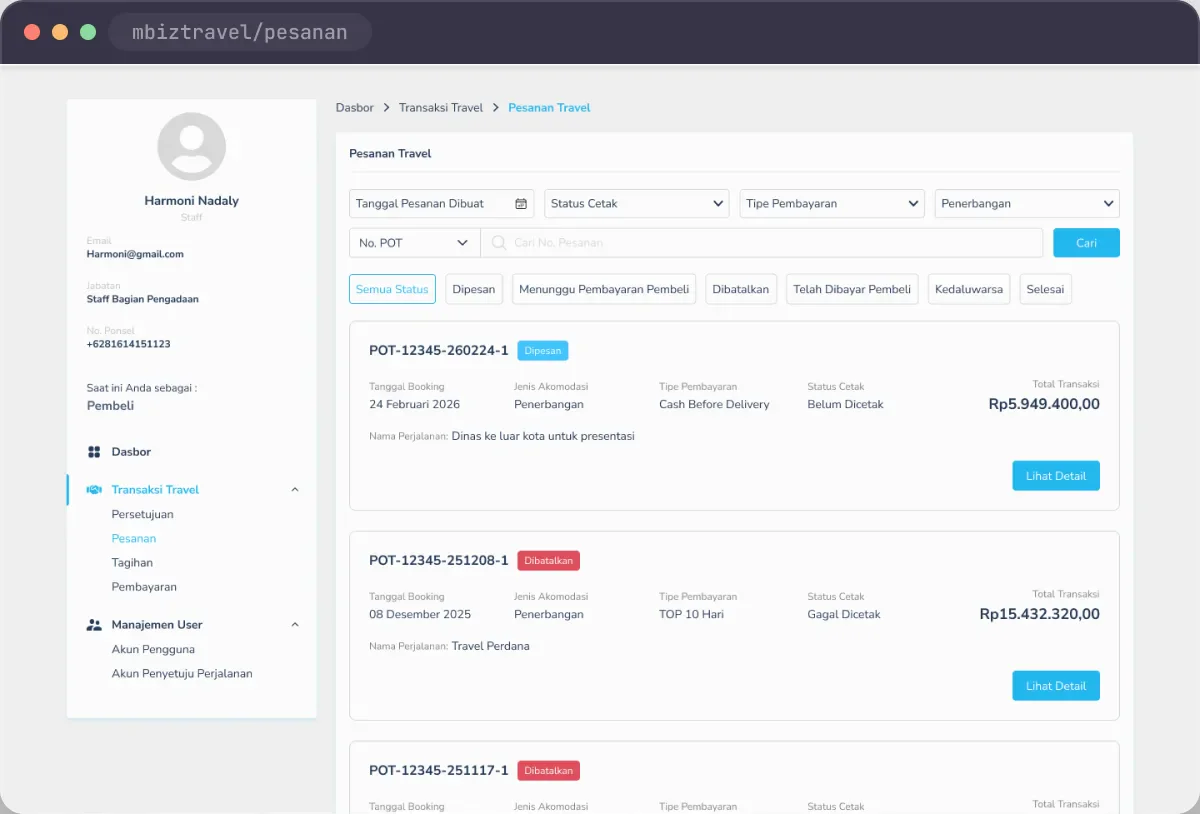Open Akun Pengguna in the sidebar
The image size is (1200, 814).
click(x=153, y=650)
